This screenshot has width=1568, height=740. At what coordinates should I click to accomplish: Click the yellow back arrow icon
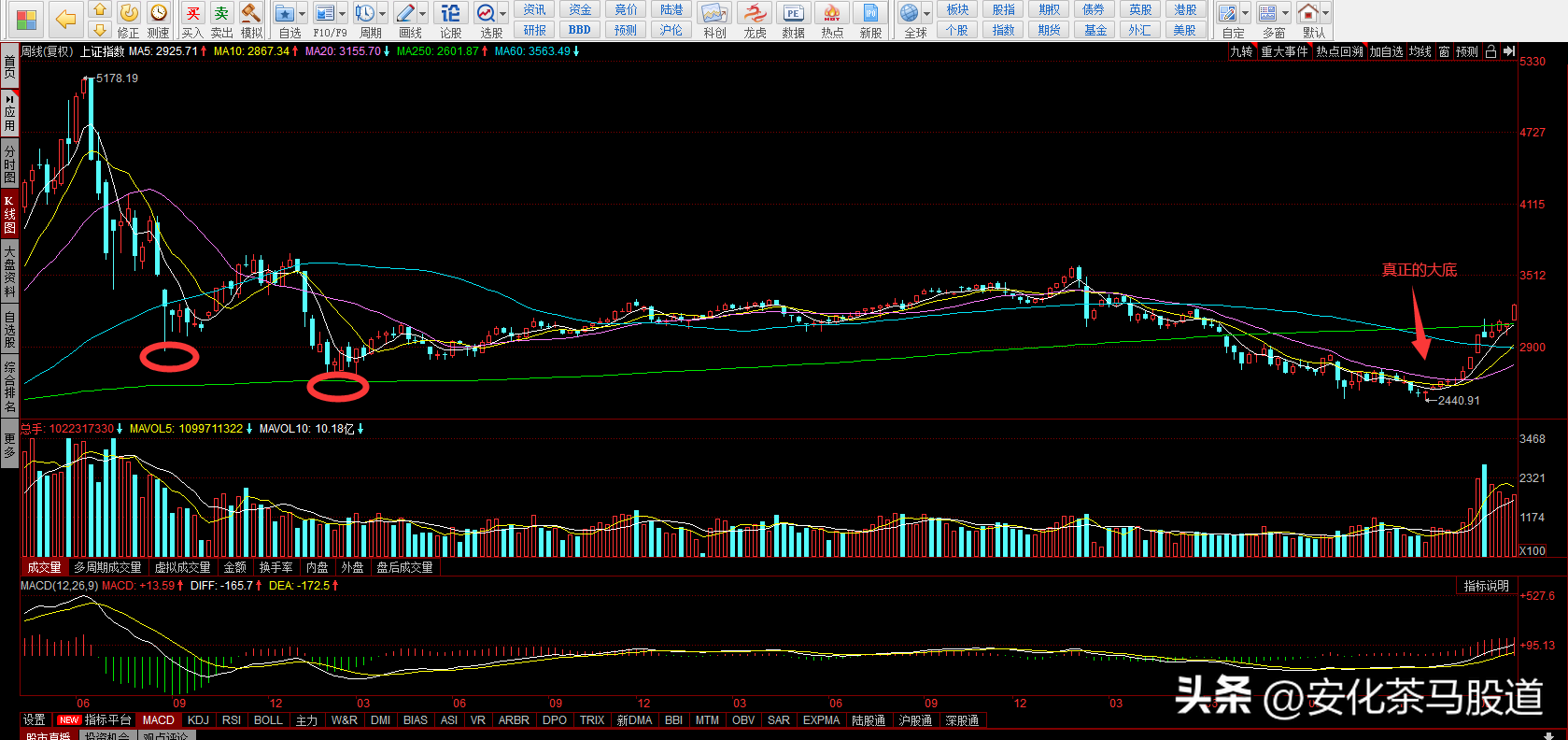click(65, 19)
